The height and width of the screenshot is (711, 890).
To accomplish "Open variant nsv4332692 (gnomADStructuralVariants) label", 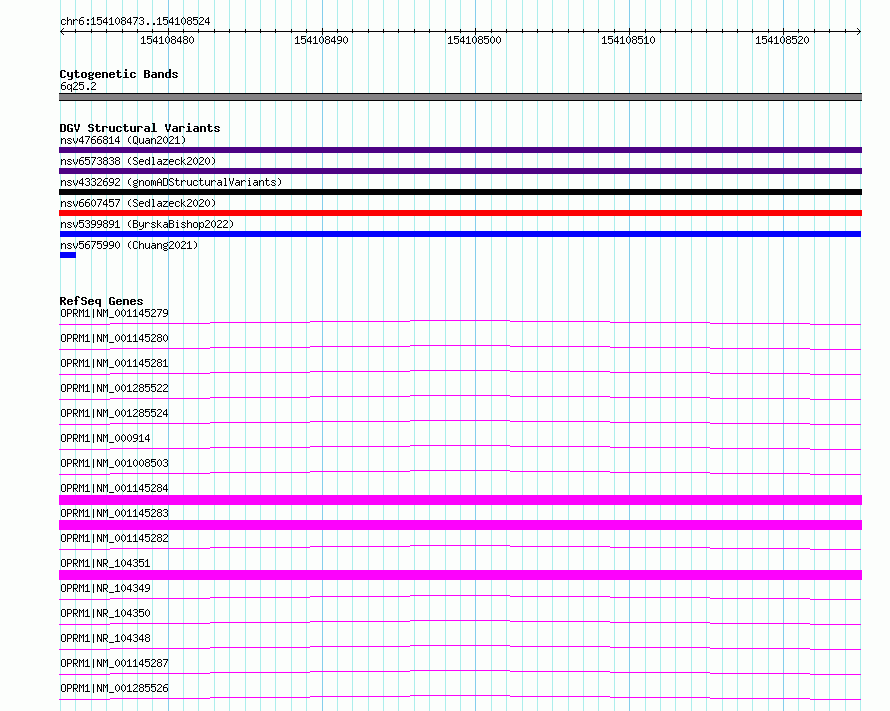I will (x=171, y=182).
